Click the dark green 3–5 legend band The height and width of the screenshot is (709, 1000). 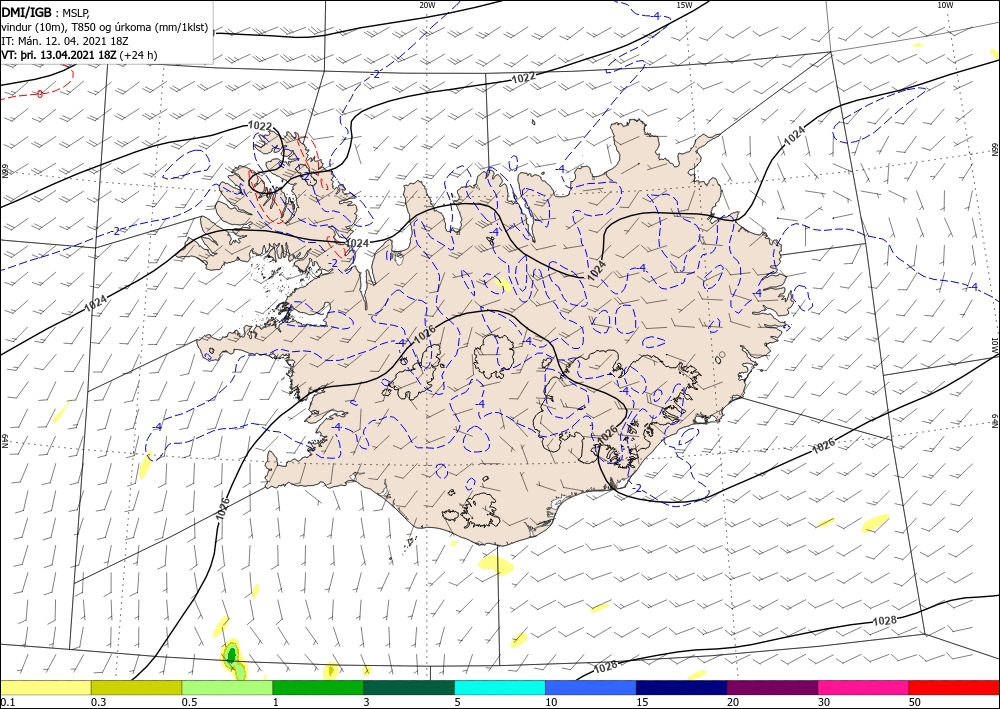click(x=409, y=687)
